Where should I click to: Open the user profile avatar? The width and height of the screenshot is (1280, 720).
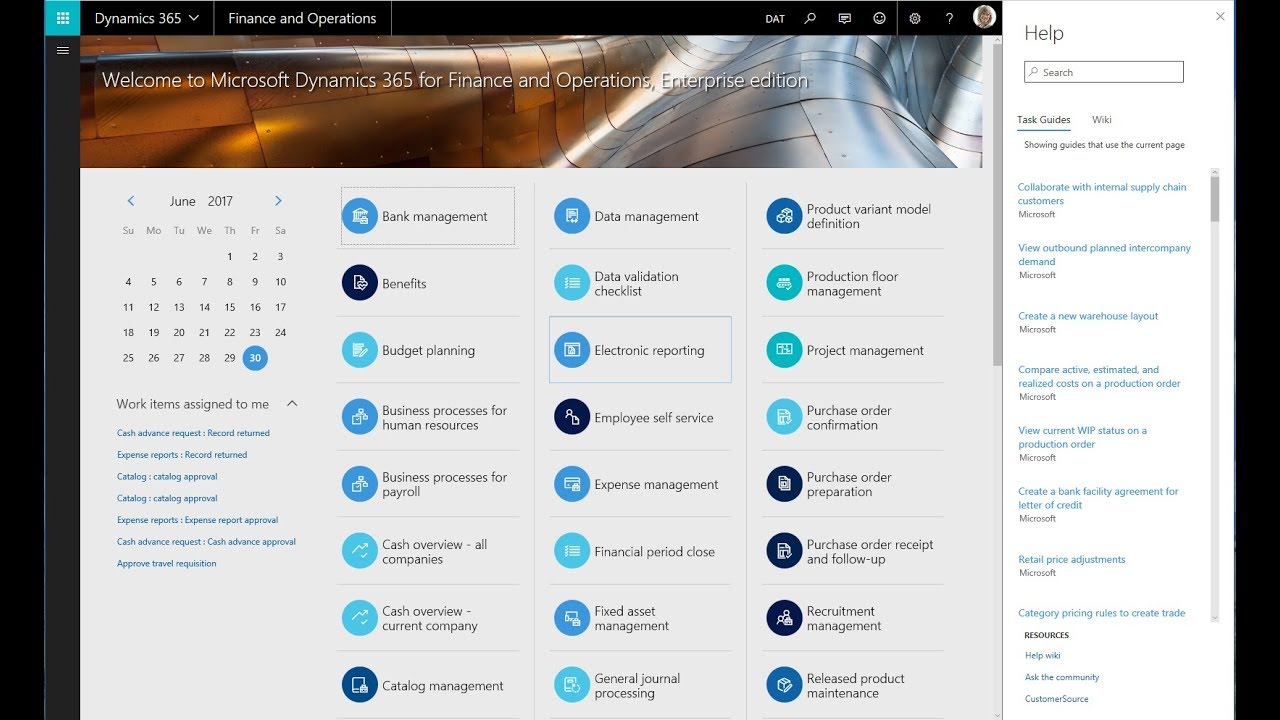point(984,17)
